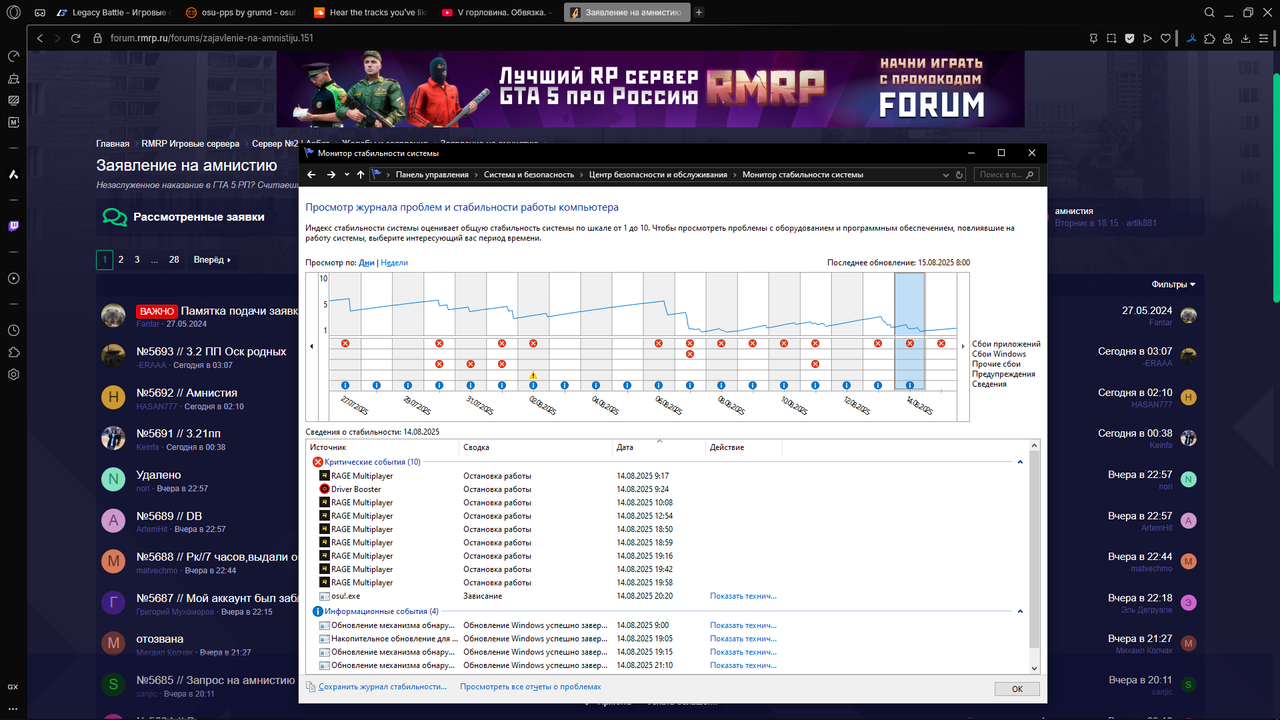Click the heart bookmark icon in the address bar
Screen dimensions: 1280x720
click(1165, 38)
